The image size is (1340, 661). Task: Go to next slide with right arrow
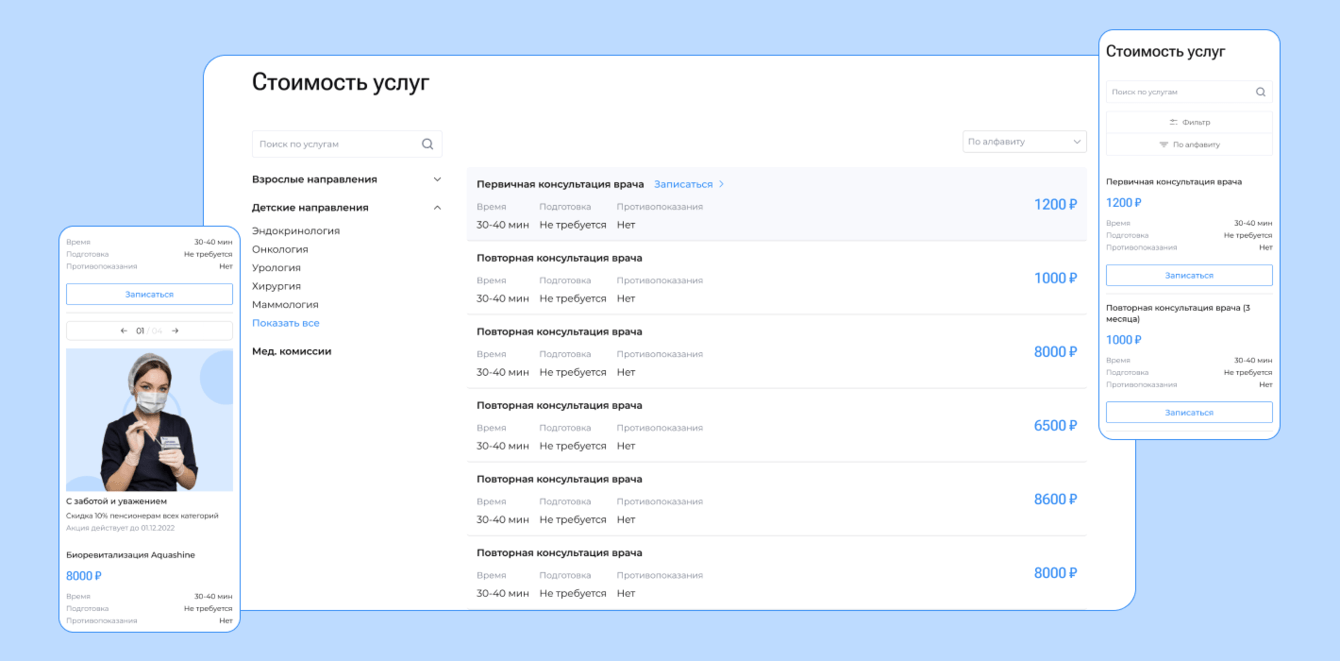(x=175, y=331)
